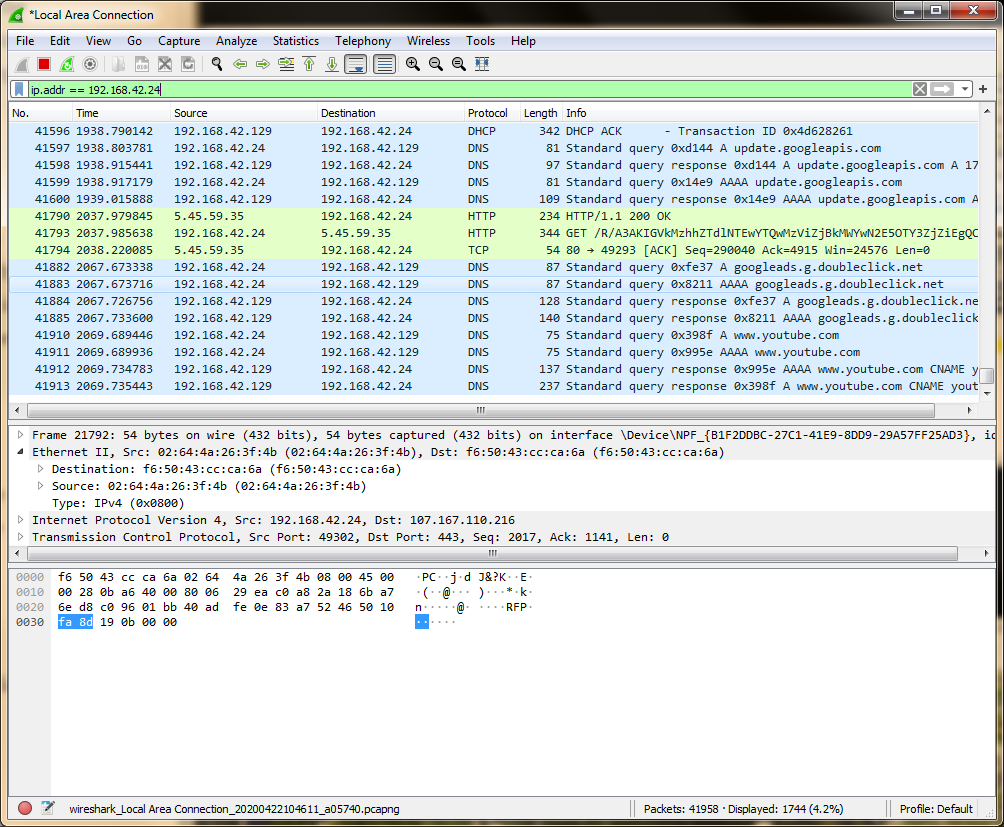Image resolution: width=1004 pixels, height=827 pixels.
Task: Collapse the Ethernet II tree node
Action: (20, 451)
